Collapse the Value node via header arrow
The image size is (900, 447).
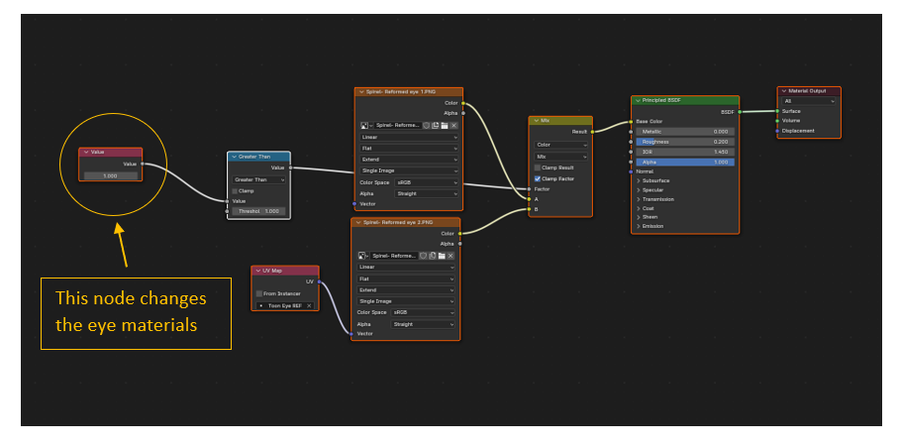86,152
